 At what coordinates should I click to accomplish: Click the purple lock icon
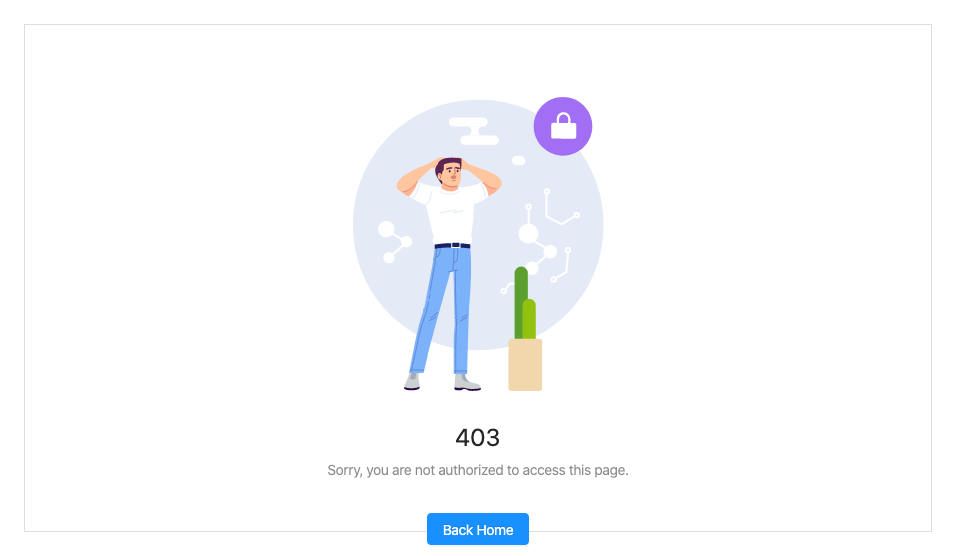(563, 126)
